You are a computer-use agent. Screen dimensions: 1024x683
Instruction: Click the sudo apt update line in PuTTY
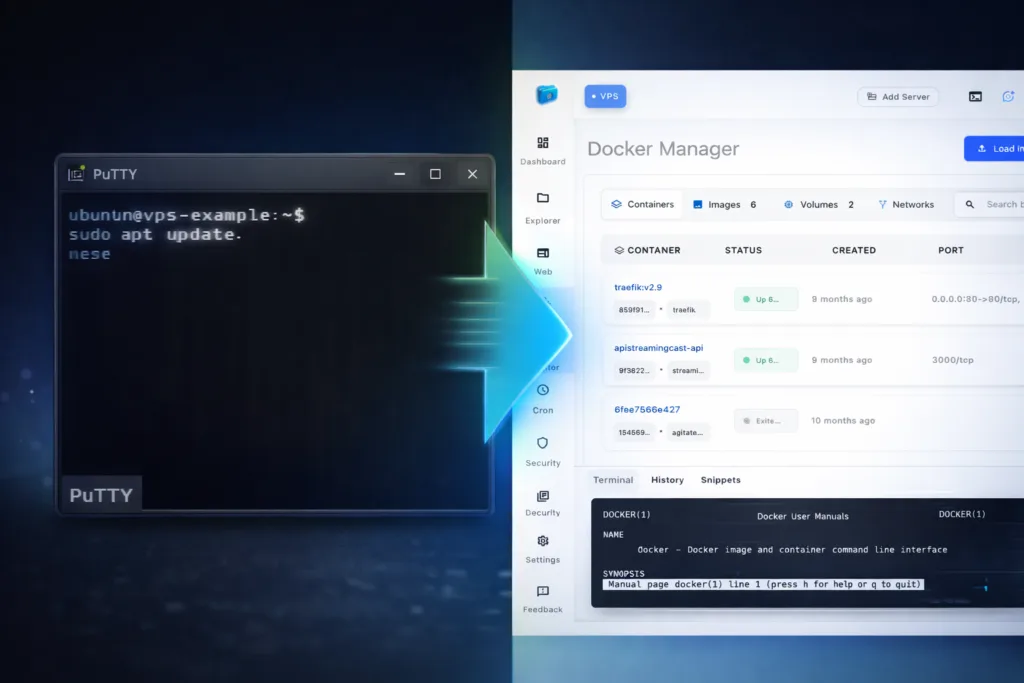click(x=155, y=234)
